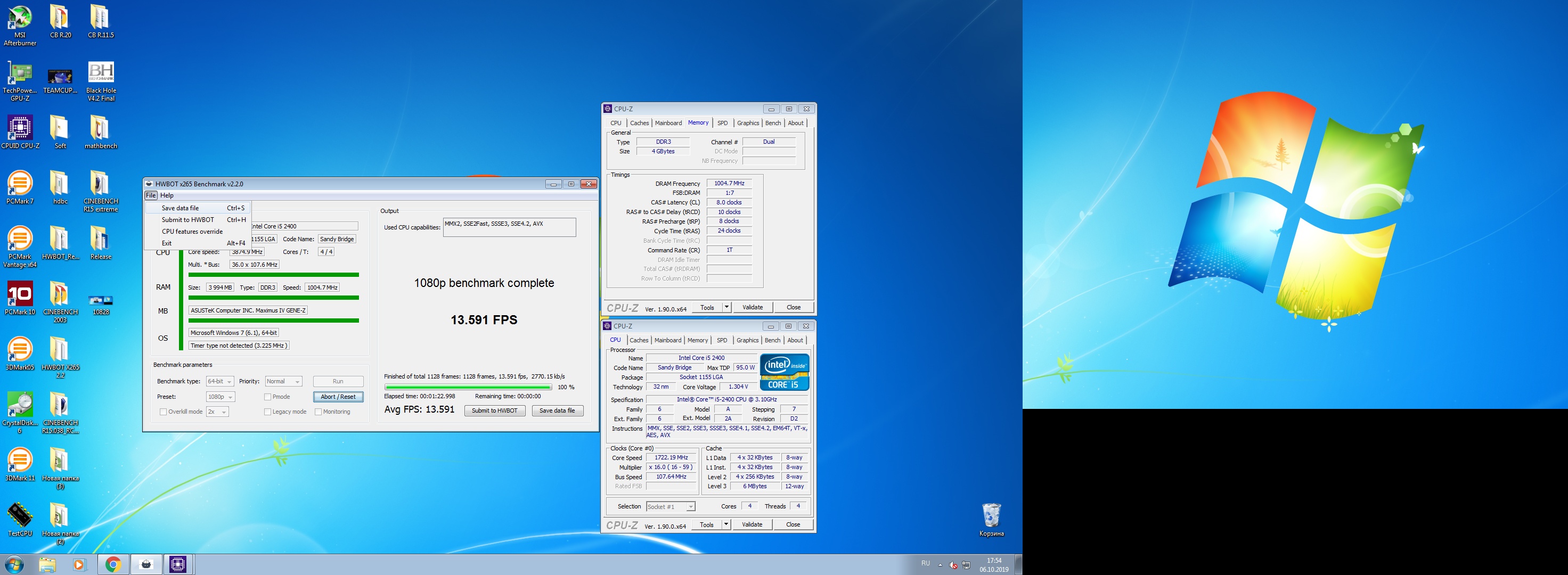1568x575 pixels.
Task: Click the taskbar clock showing 17:54
Action: pos(994,565)
